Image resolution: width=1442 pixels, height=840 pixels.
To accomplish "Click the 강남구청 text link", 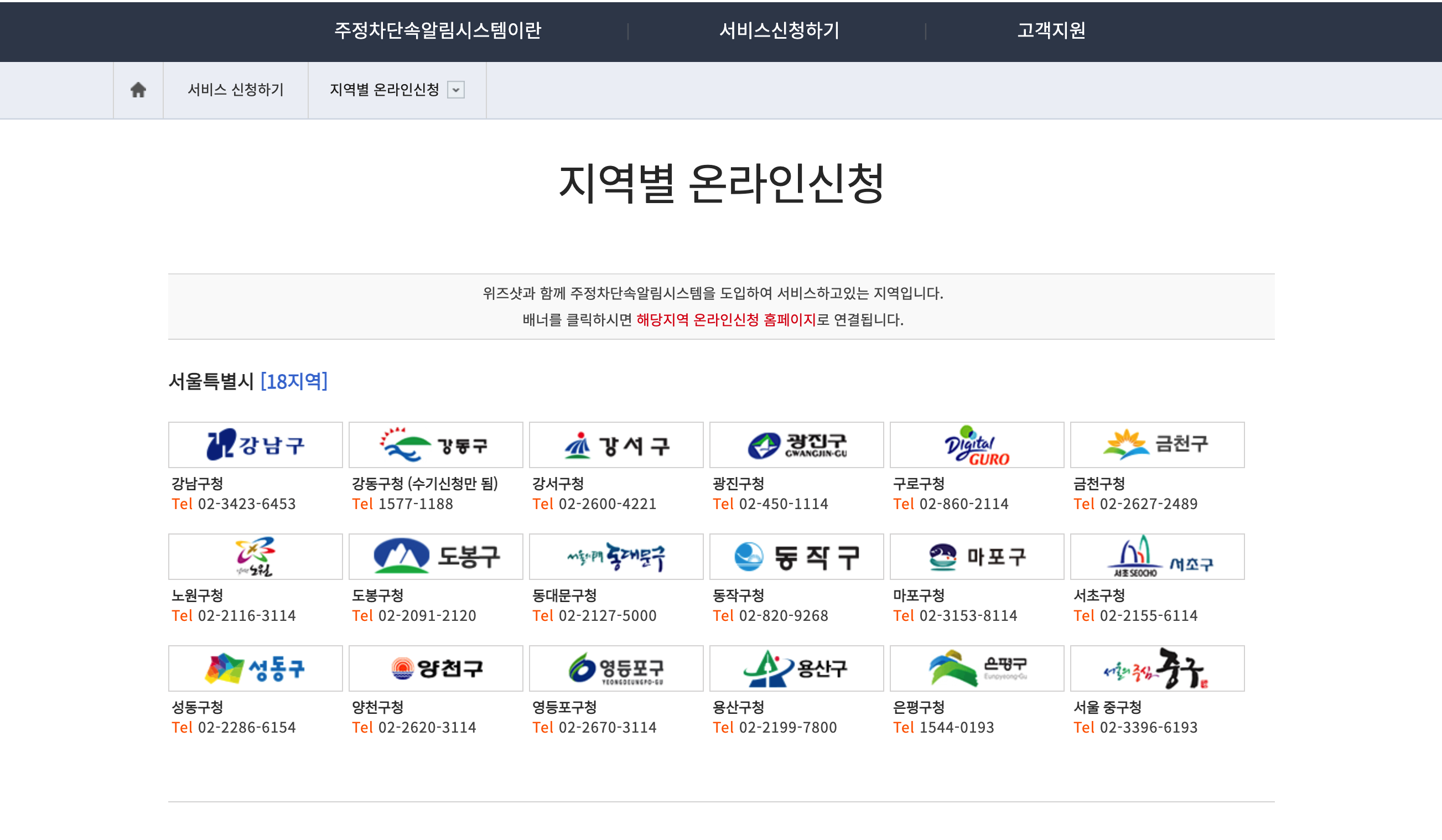I will (x=198, y=484).
